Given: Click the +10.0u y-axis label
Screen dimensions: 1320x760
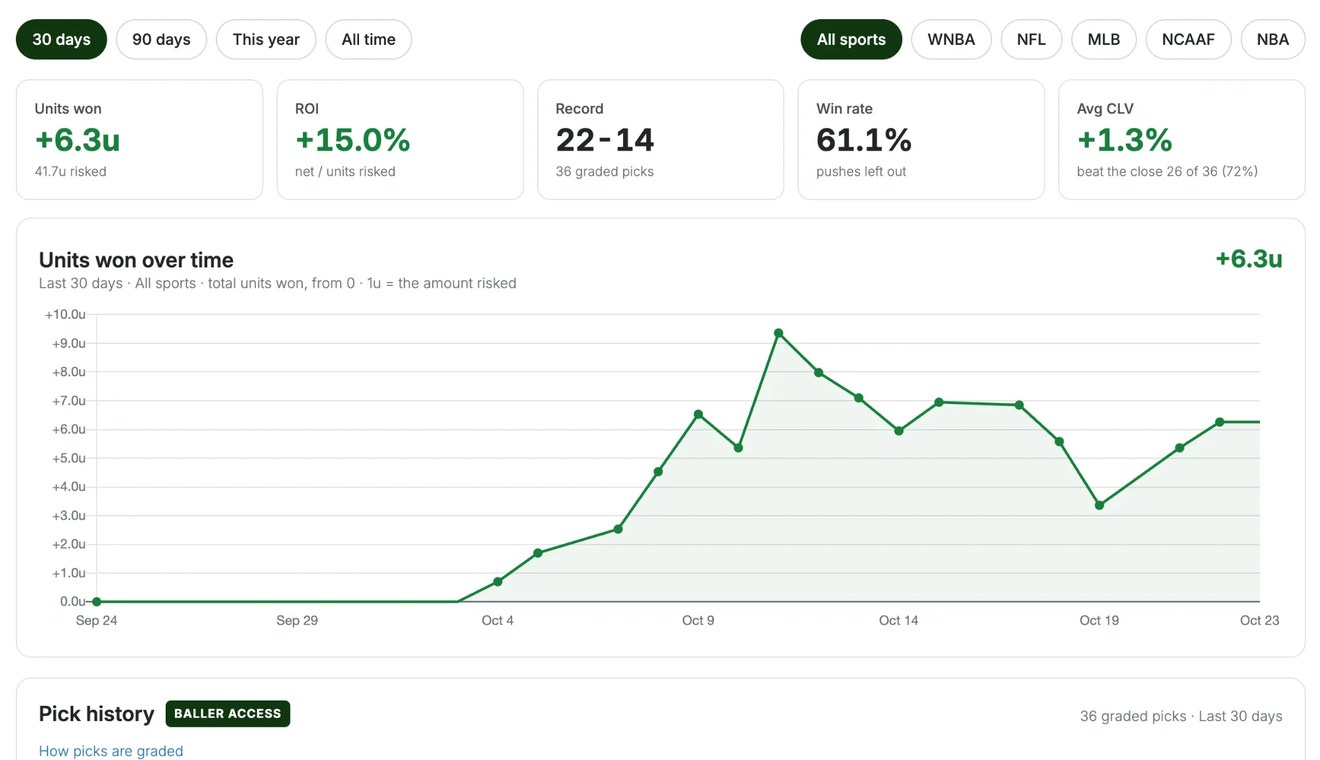Looking at the screenshot, I should [x=65, y=314].
